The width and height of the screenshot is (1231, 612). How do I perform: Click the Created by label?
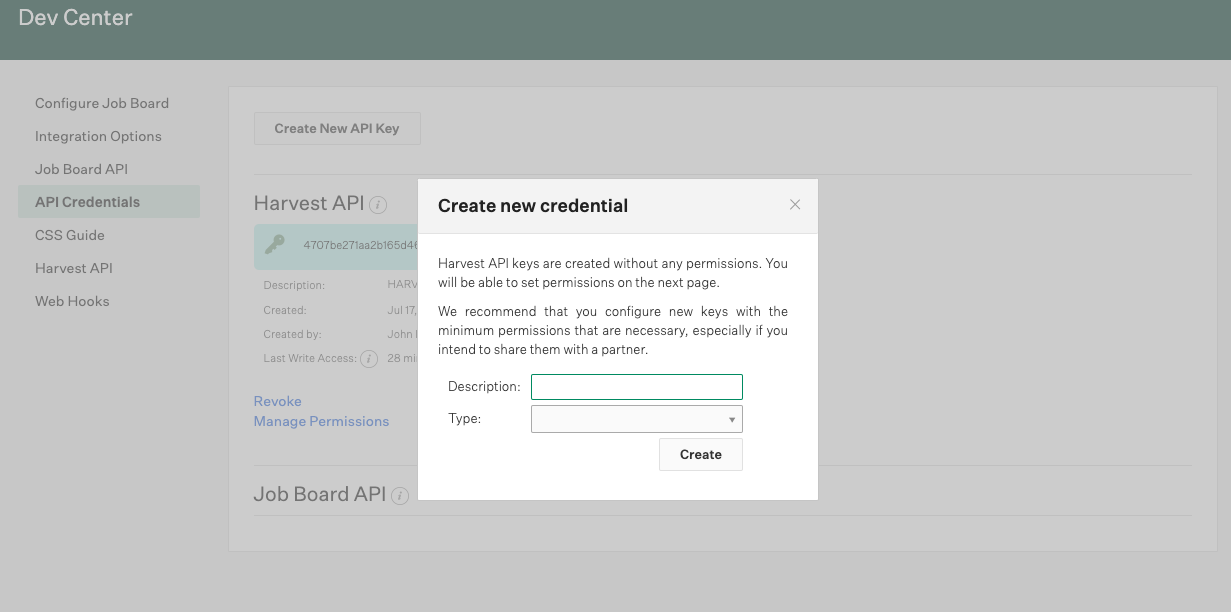click(292, 335)
